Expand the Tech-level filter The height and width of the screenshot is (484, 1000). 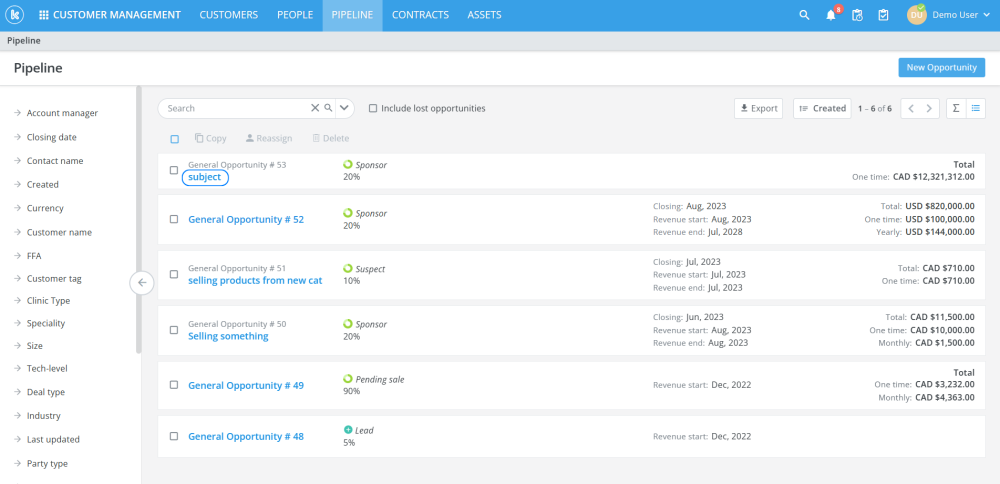41,369
